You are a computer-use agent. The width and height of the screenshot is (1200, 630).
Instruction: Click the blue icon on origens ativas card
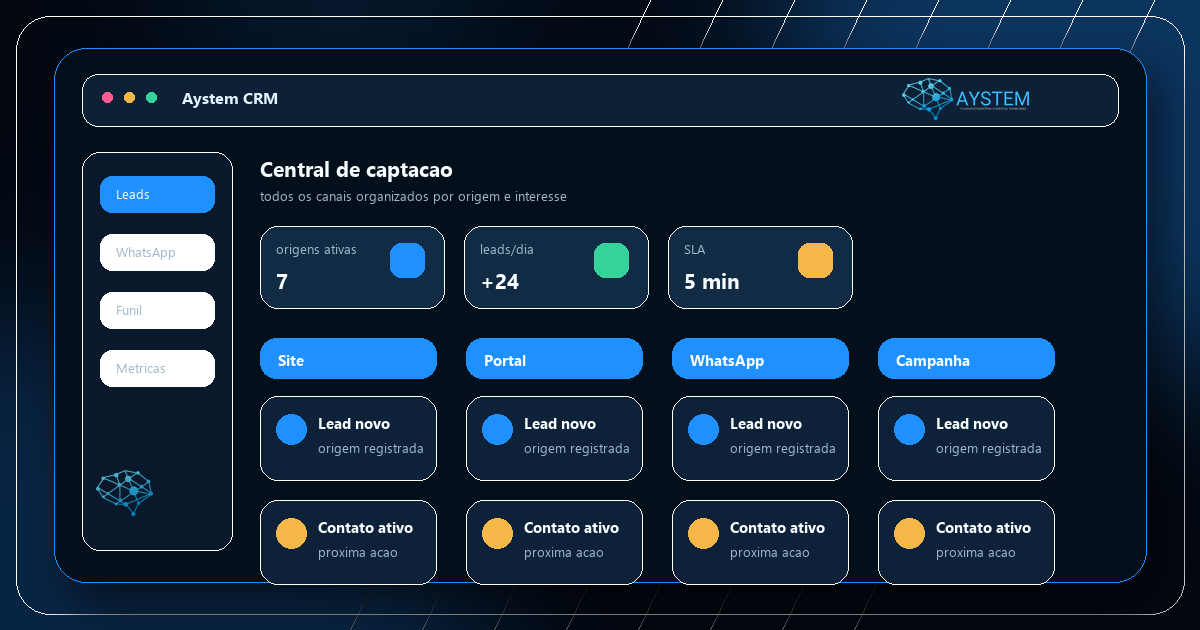point(407,260)
